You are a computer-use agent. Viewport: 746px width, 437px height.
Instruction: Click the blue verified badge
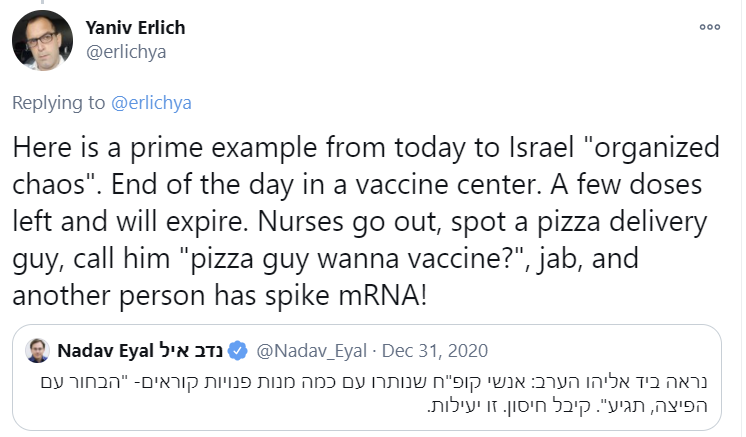click(240, 351)
